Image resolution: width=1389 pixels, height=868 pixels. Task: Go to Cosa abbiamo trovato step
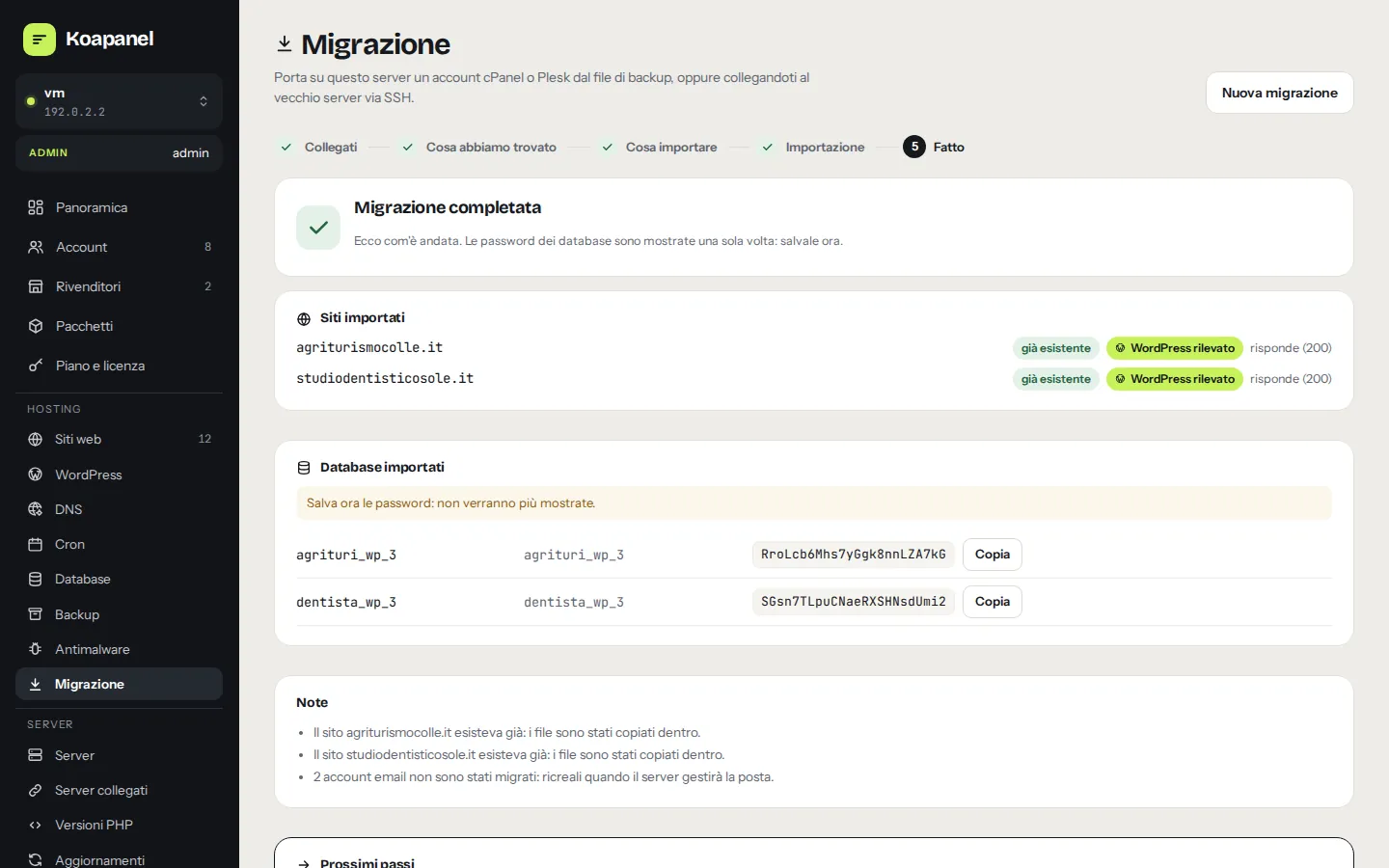click(x=478, y=147)
